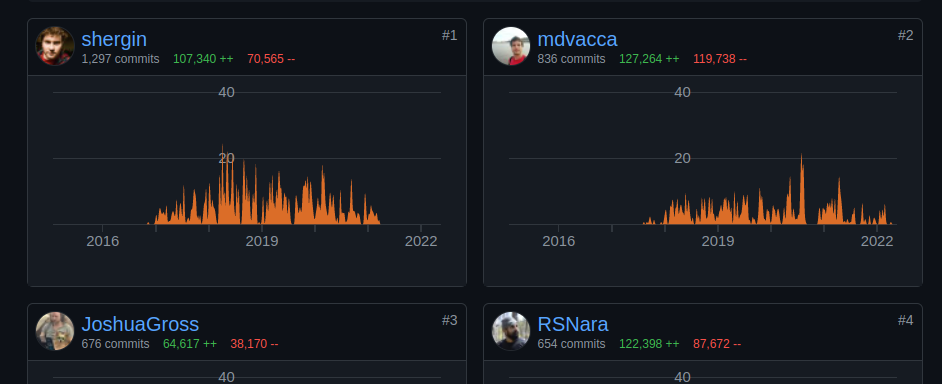Click shergin's 107,340 ++ additions count
Image resolution: width=942 pixels, height=384 pixels.
click(203, 59)
